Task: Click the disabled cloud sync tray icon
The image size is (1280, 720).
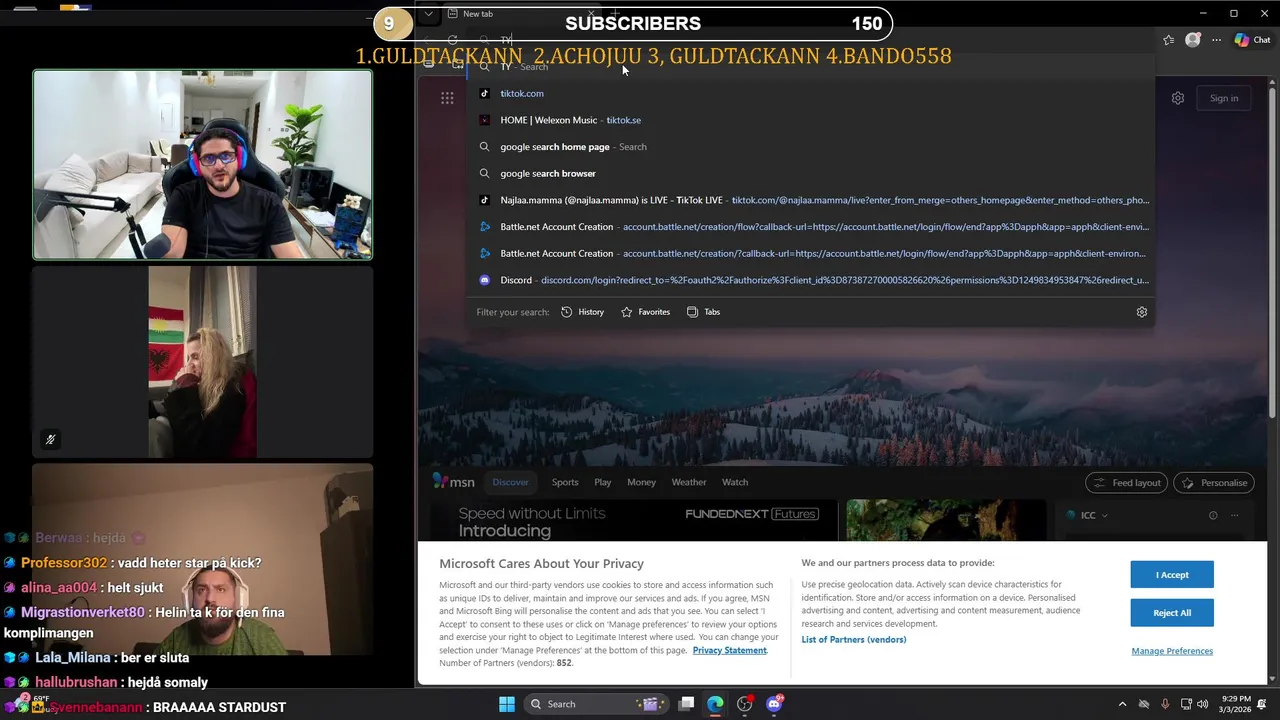Action: pyautogui.click(x=1144, y=704)
